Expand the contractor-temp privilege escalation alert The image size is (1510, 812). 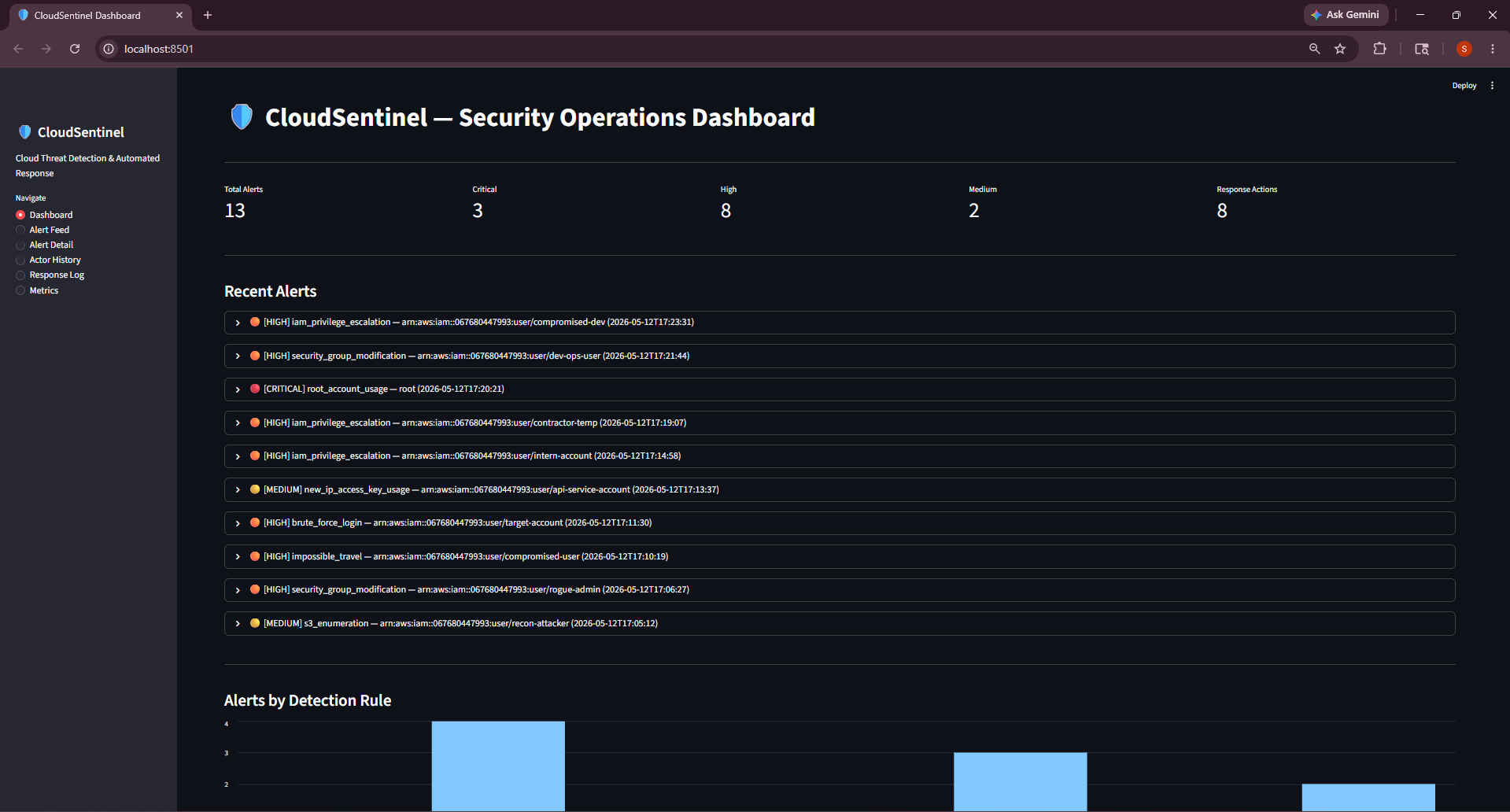point(840,423)
